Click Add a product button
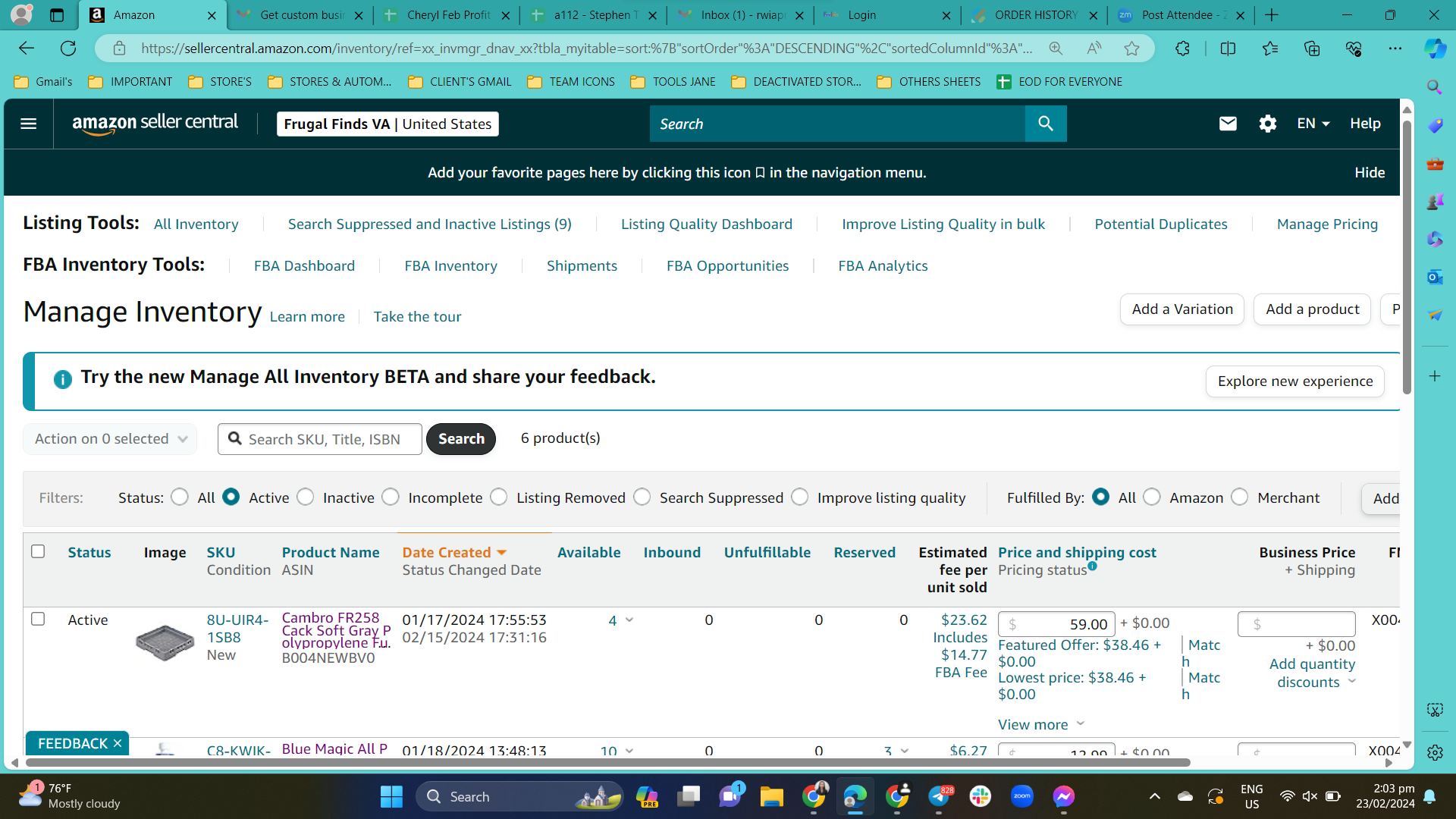 (1312, 309)
